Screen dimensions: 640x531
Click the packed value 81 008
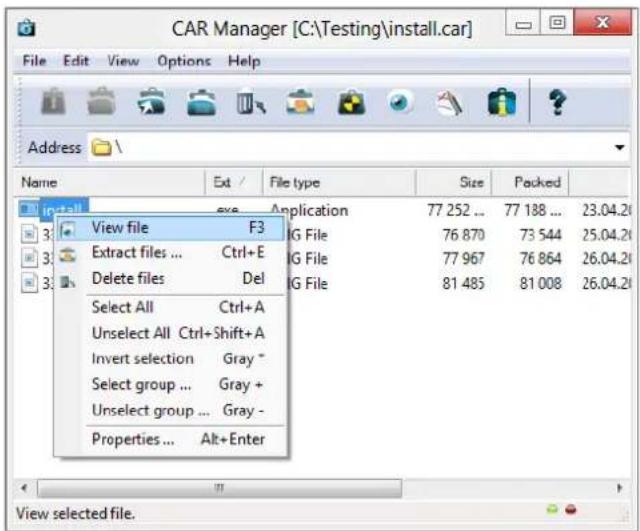(x=541, y=283)
